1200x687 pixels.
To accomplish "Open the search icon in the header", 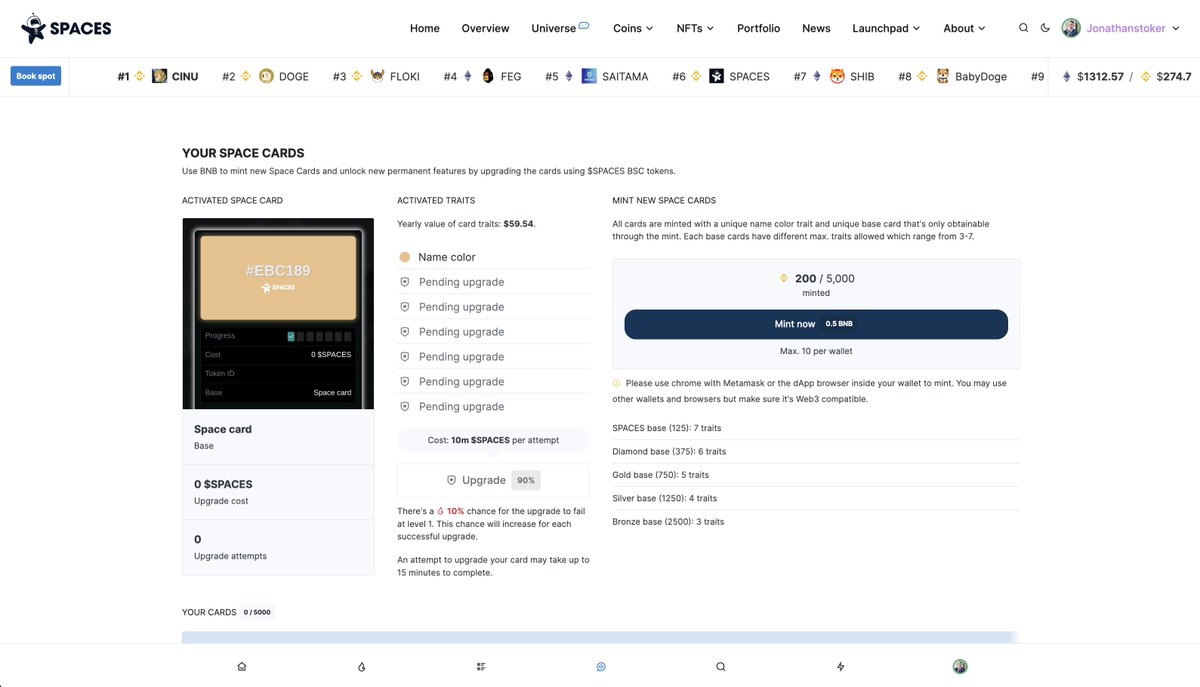I will pyautogui.click(x=1023, y=28).
